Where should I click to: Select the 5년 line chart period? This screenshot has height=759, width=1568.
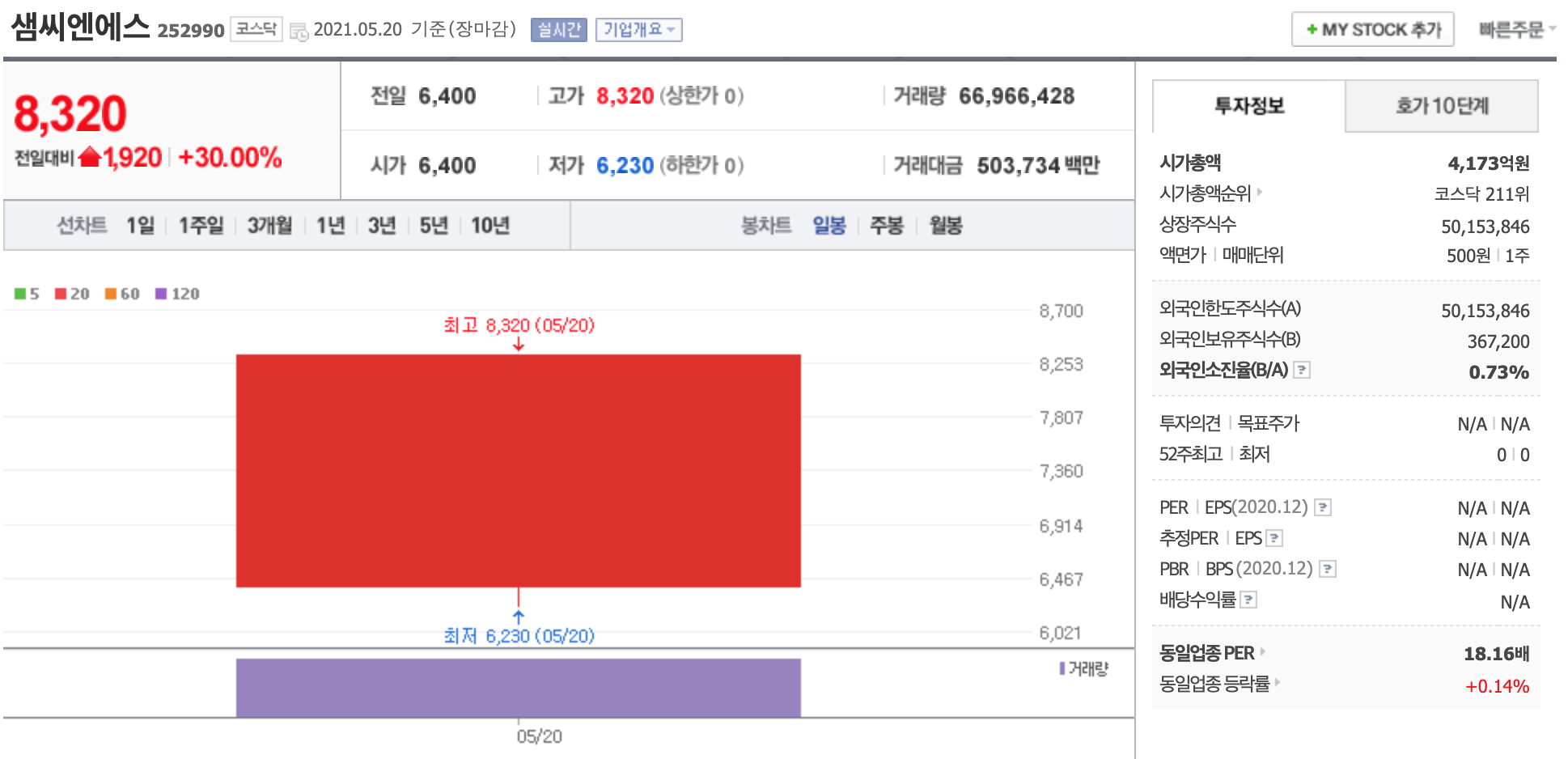(434, 225)
